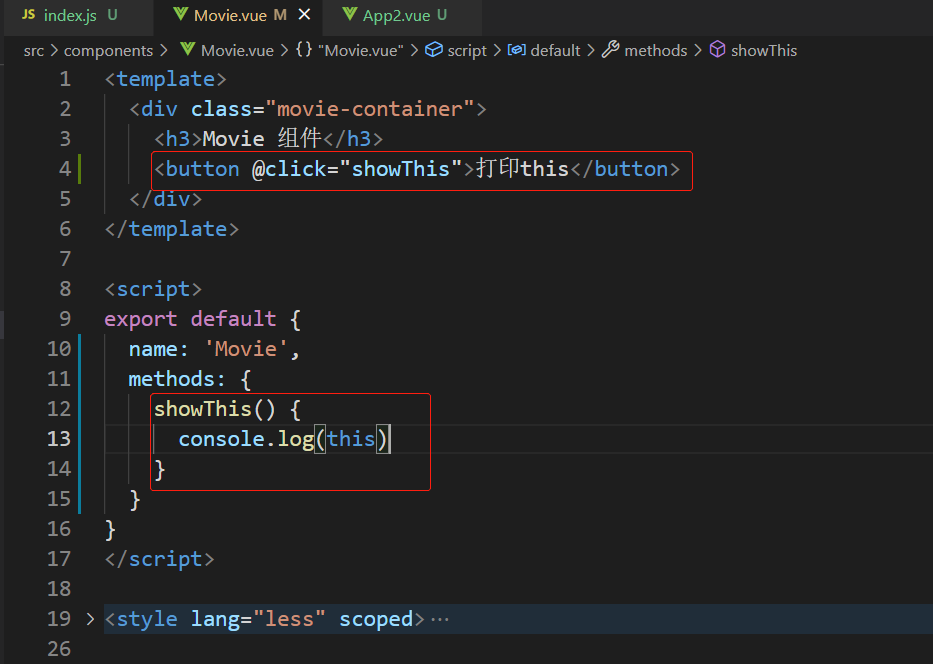This screenshot has width=933, height=664.
Task: Select the Movie.vue editor tab
Action: (237, 15)
